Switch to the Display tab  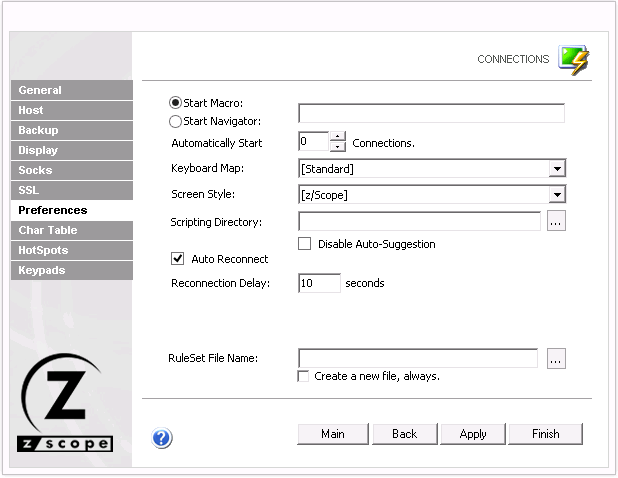tap(72, 151)
